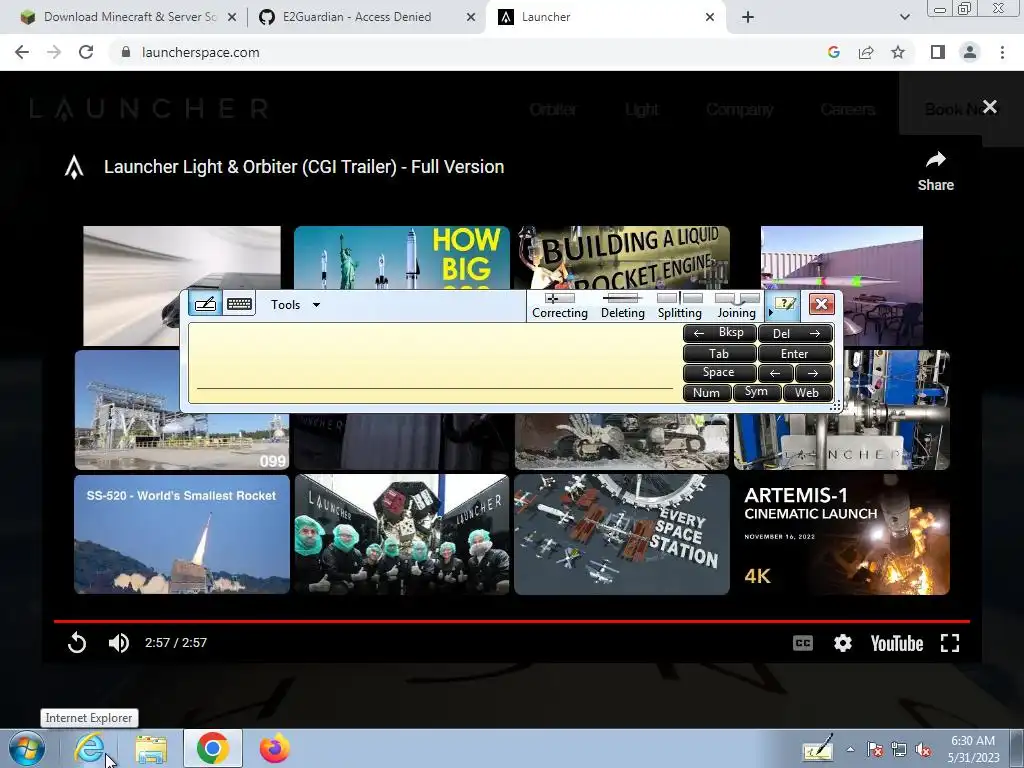Close the Tablet PC Input Panel
The image size is (1024, 768).
pos(821,304)
